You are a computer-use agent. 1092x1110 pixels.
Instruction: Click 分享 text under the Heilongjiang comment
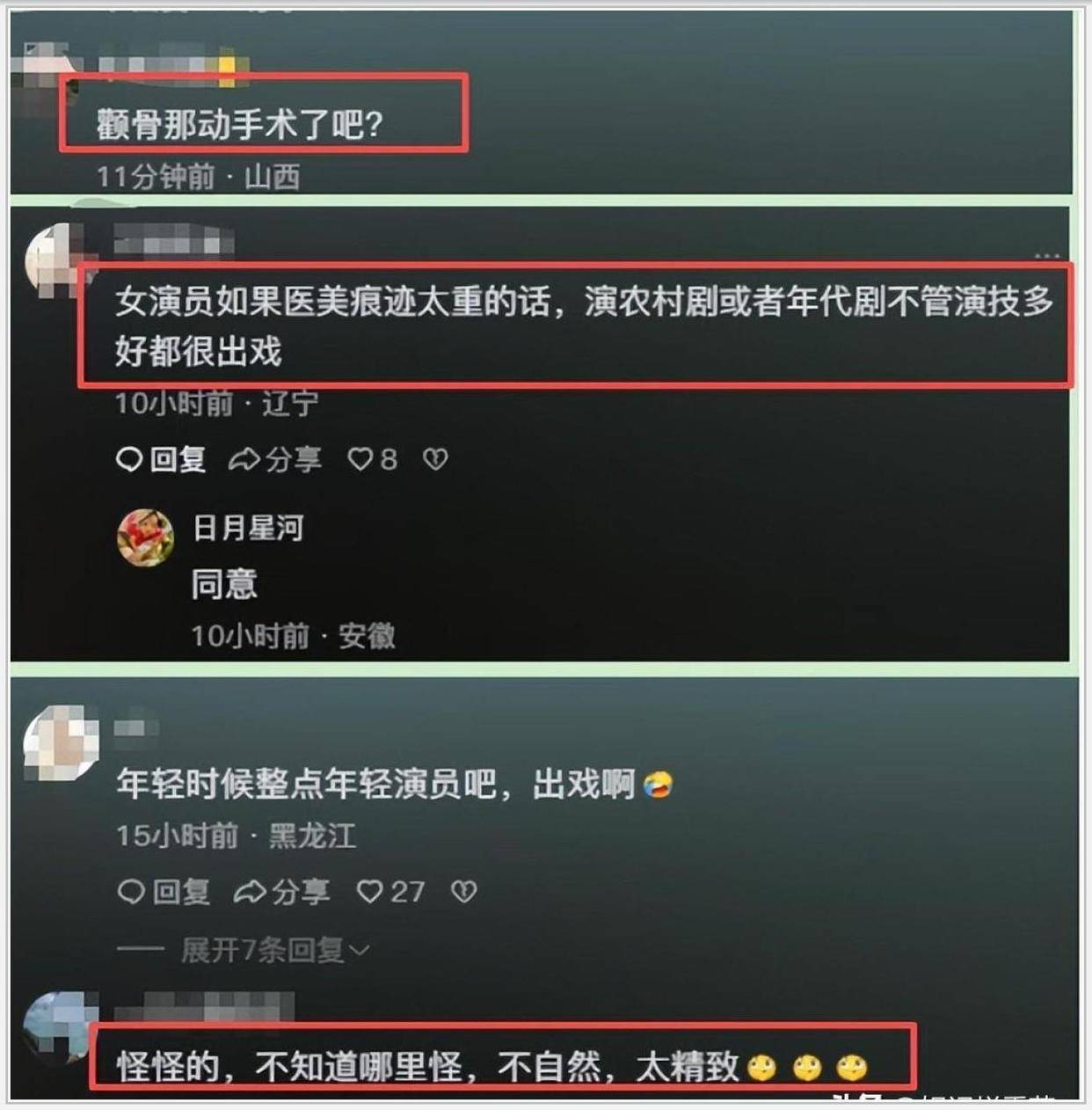coord(300,892)
